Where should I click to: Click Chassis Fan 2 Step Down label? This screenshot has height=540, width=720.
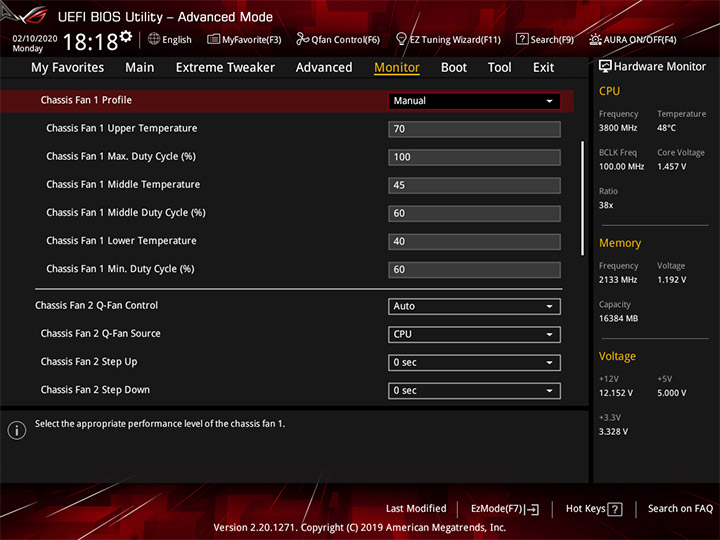[95, 390]
